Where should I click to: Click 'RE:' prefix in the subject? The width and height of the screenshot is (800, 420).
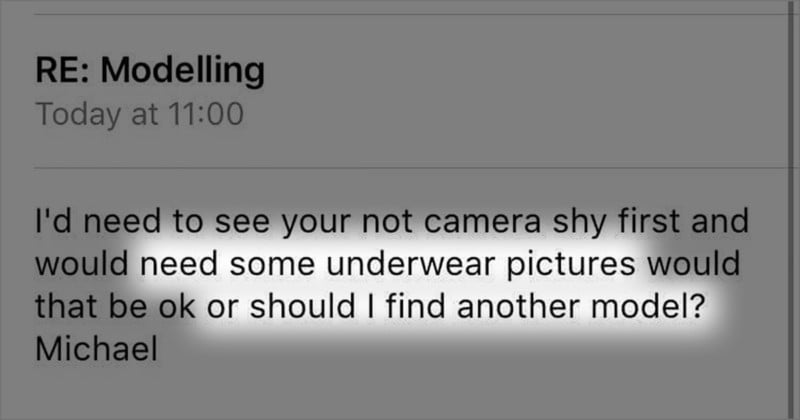(62, 69)
